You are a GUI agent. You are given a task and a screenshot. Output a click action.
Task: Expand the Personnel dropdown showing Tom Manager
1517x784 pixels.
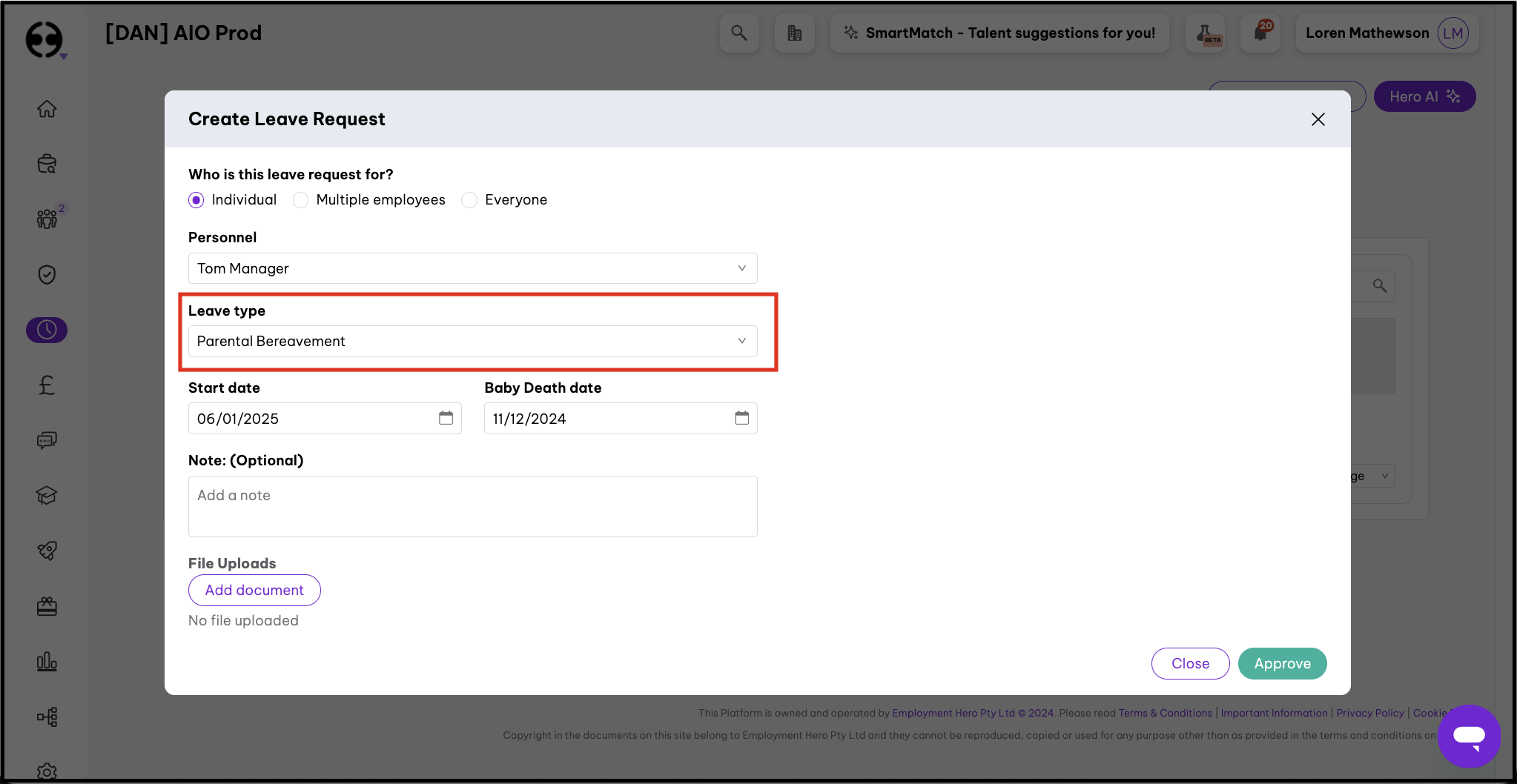click(472, 268)
